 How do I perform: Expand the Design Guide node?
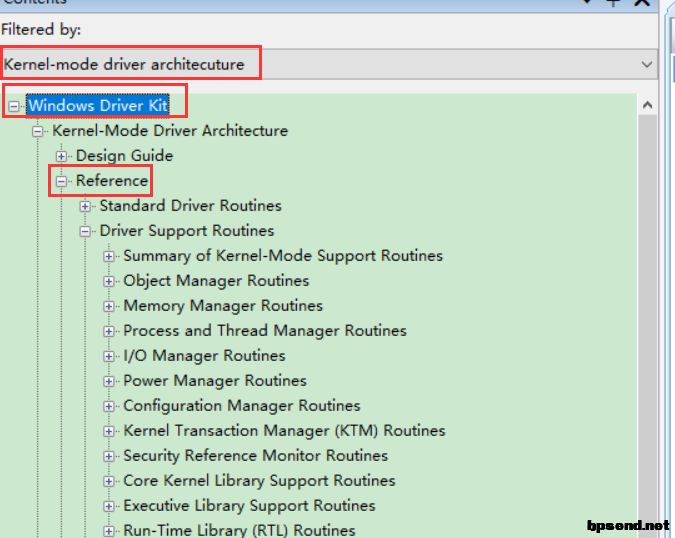point(62,156)
